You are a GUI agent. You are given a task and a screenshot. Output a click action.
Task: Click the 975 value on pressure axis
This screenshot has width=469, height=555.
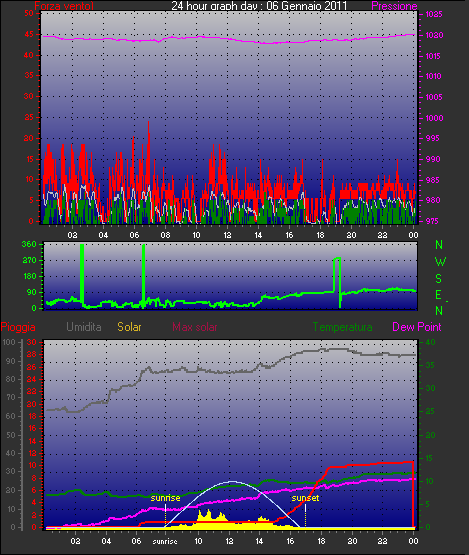[432, 221]
